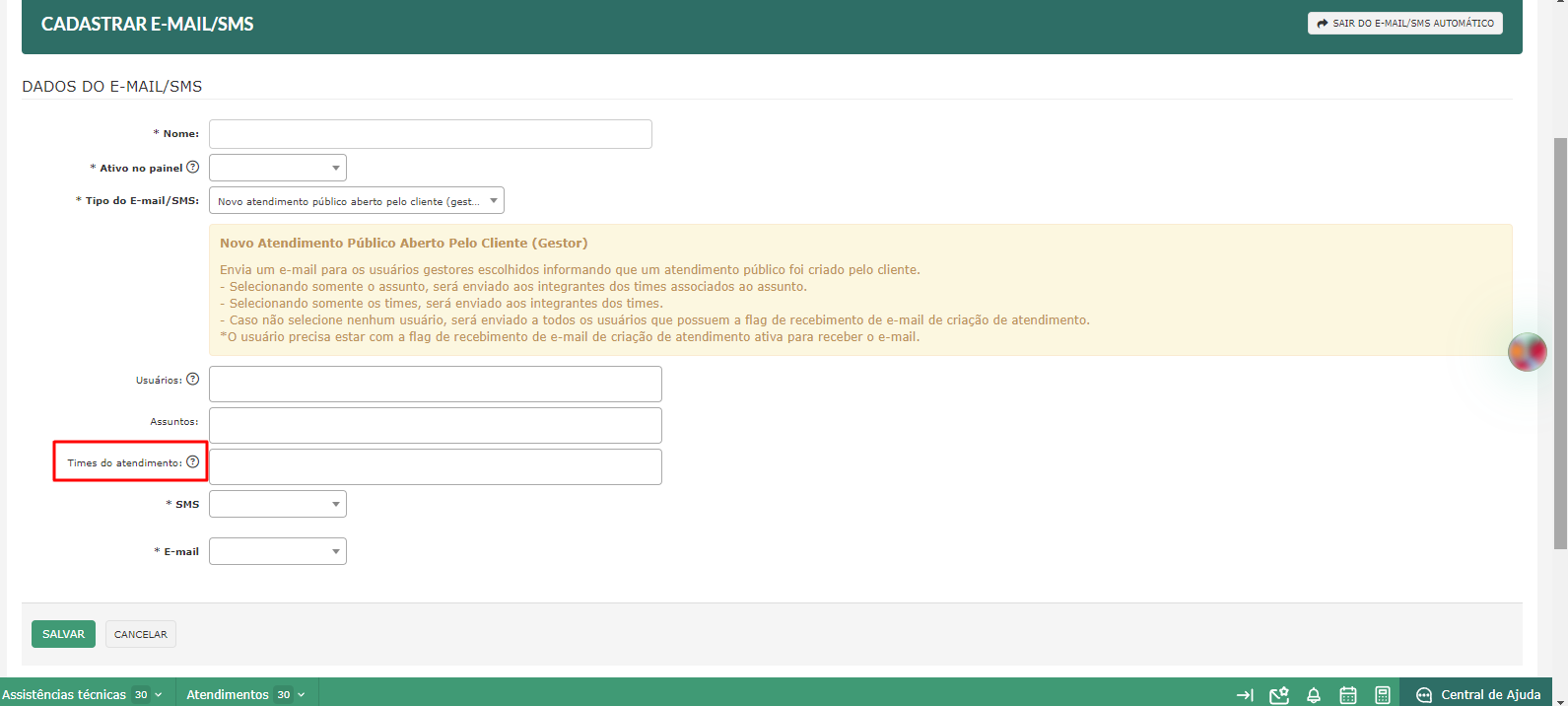Open the Ativo no painel dropdown
Image resolution: width=1568 pixels, height=706 pixels.
click(278, 168)
